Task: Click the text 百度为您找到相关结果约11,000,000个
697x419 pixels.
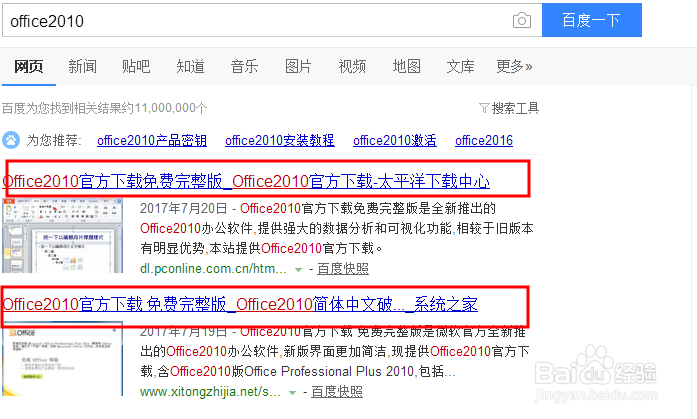Action: (x=104, y=108)
